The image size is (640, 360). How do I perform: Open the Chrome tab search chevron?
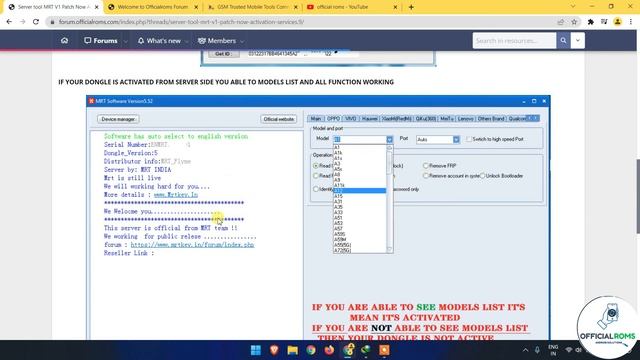[x=573, y=7]
